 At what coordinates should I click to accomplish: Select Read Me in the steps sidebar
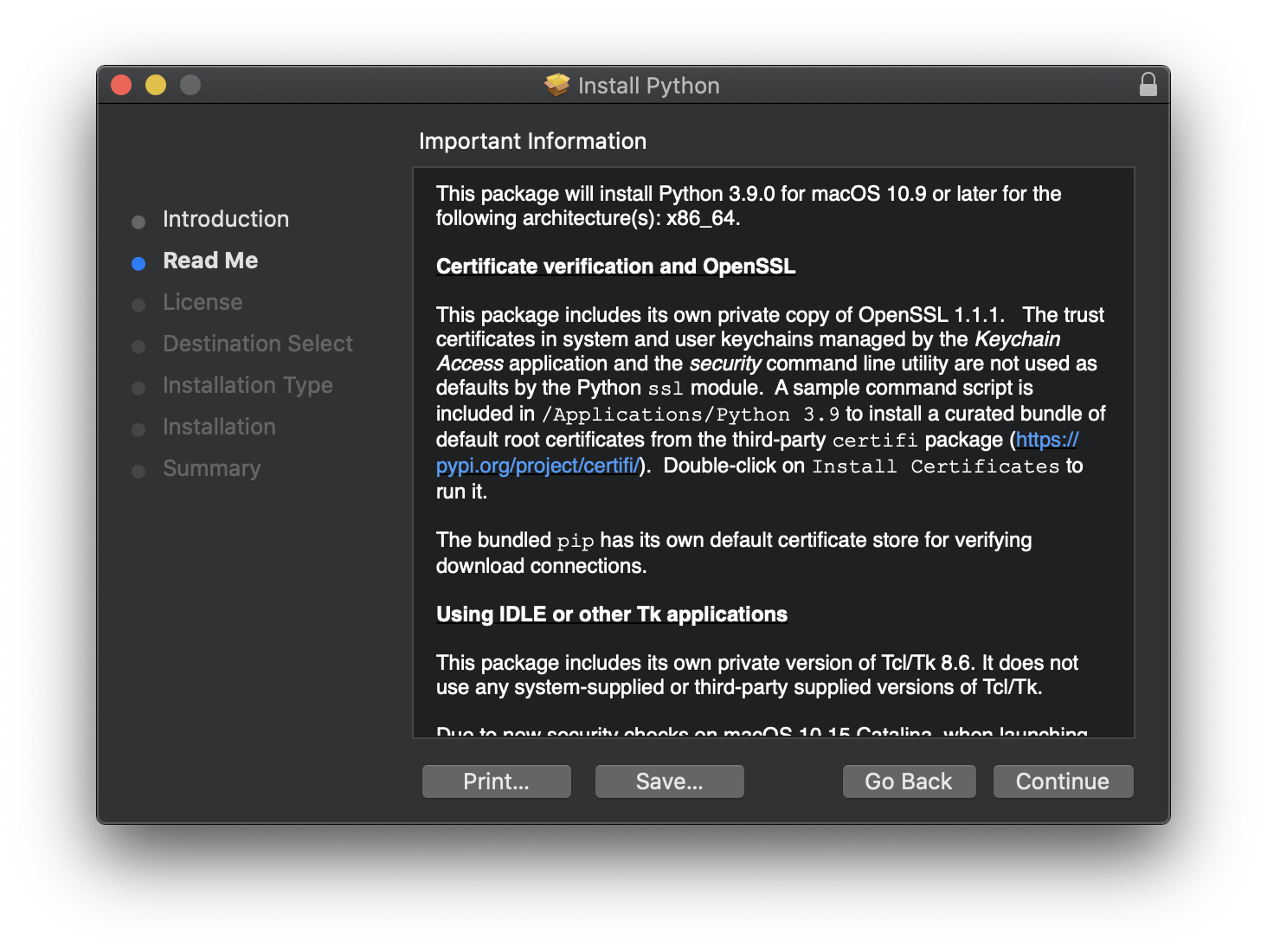tap(210, 261)
